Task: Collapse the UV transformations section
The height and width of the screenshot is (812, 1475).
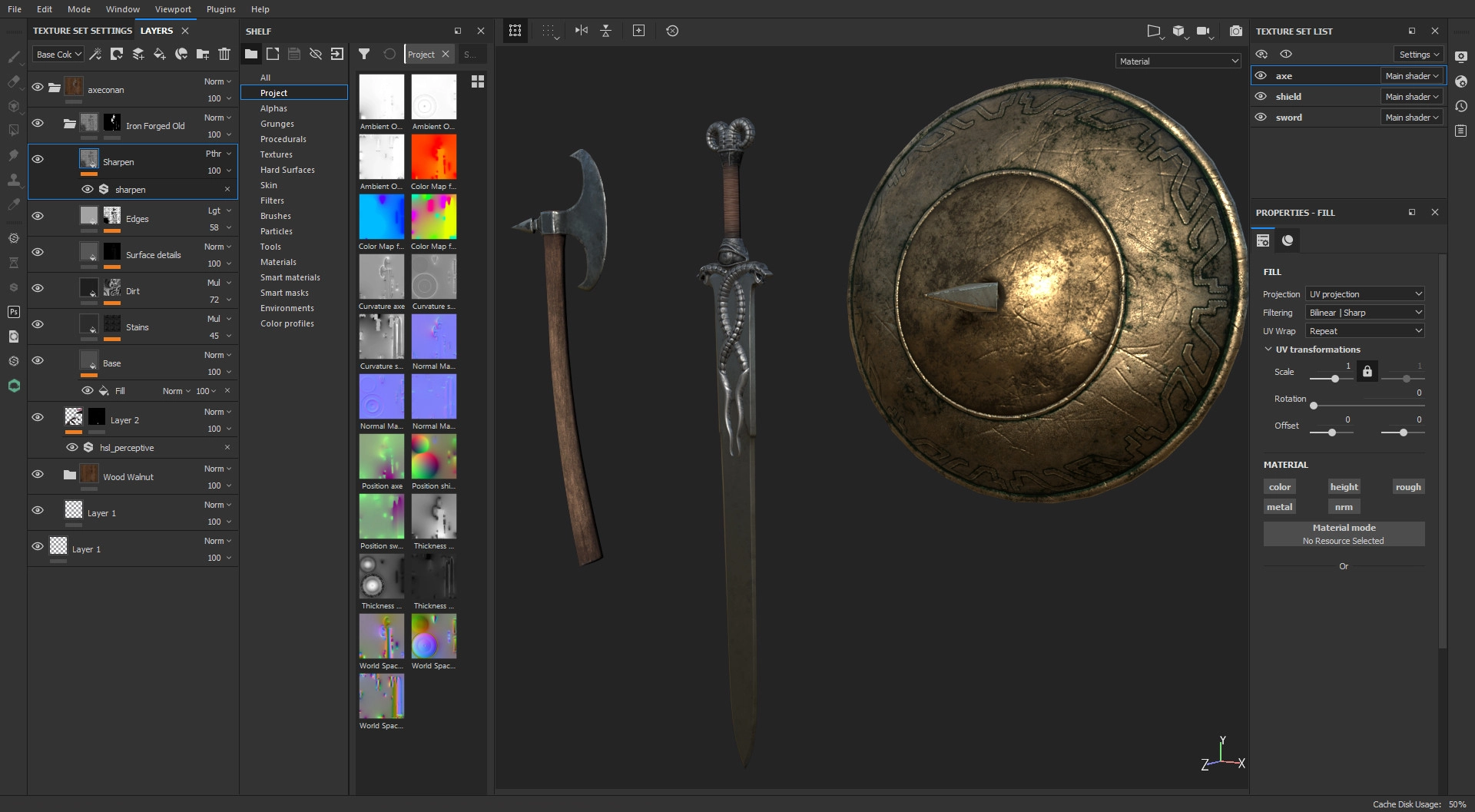Action: pos(1268,350)
